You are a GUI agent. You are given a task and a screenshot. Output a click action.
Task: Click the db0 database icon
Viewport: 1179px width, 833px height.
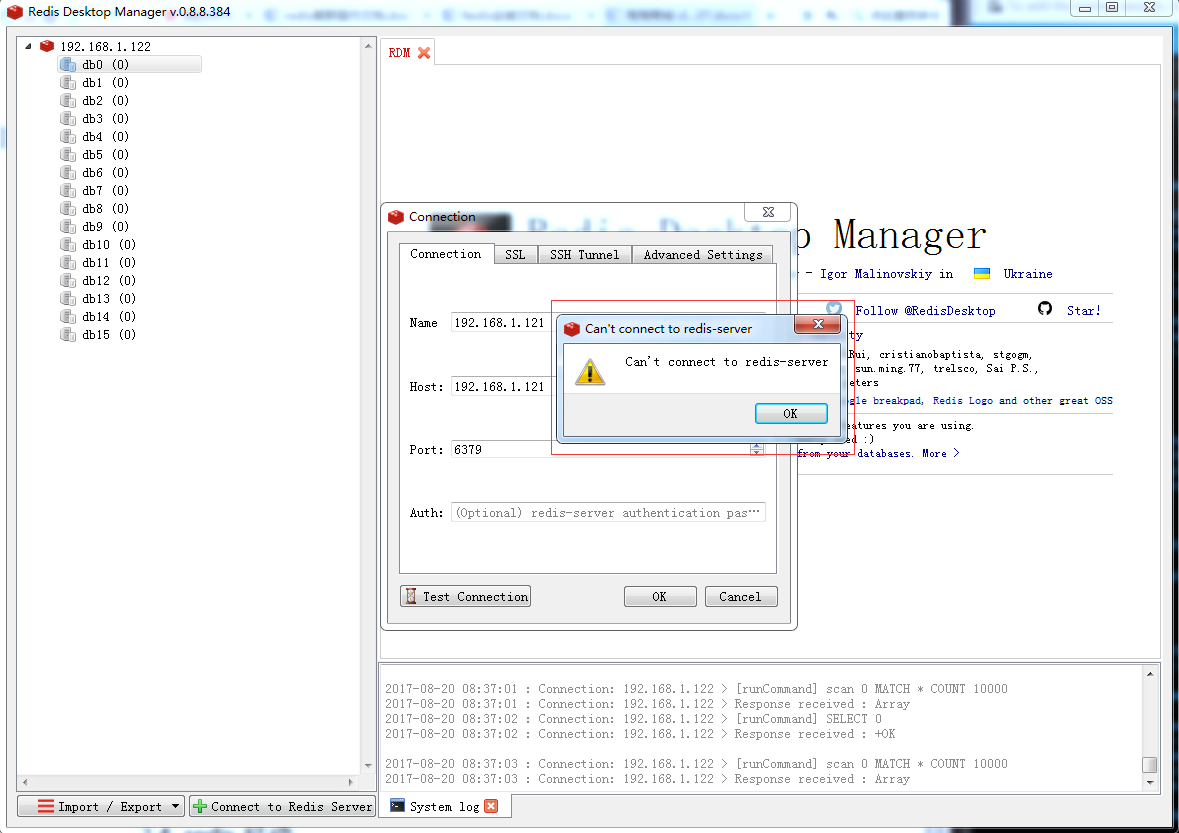point(68,65)
